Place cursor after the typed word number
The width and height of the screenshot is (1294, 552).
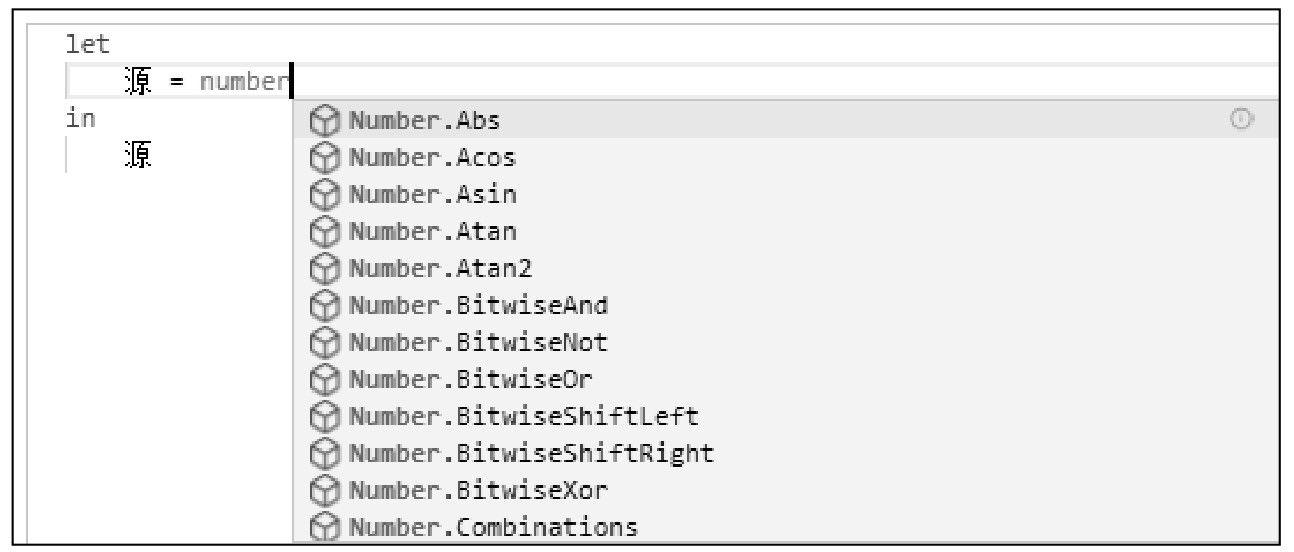point(289,81)
